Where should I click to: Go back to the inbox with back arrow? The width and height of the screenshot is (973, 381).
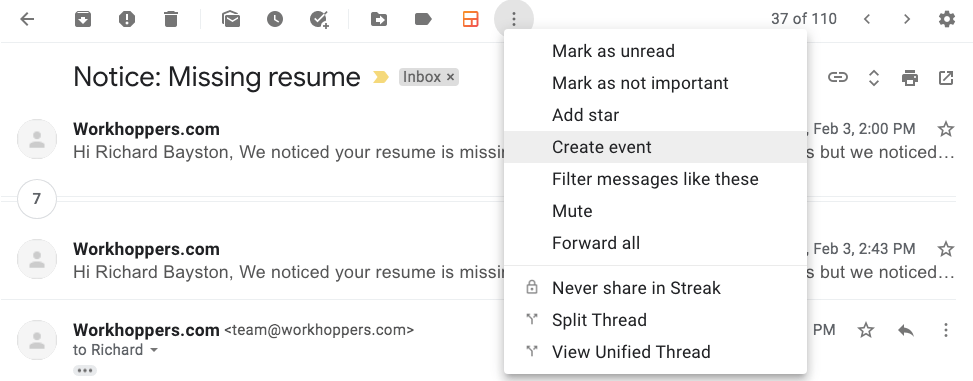click(x=27, y=19)
